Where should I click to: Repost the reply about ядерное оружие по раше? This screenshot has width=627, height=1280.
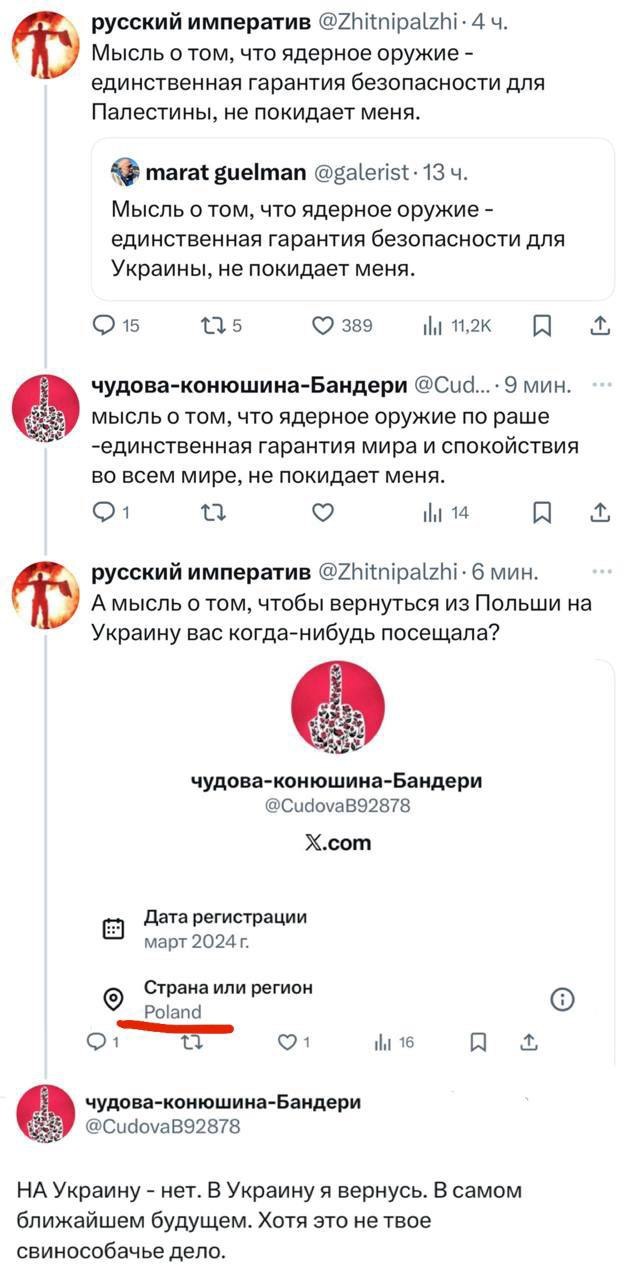pyautogui.click(x=211, y=513)
